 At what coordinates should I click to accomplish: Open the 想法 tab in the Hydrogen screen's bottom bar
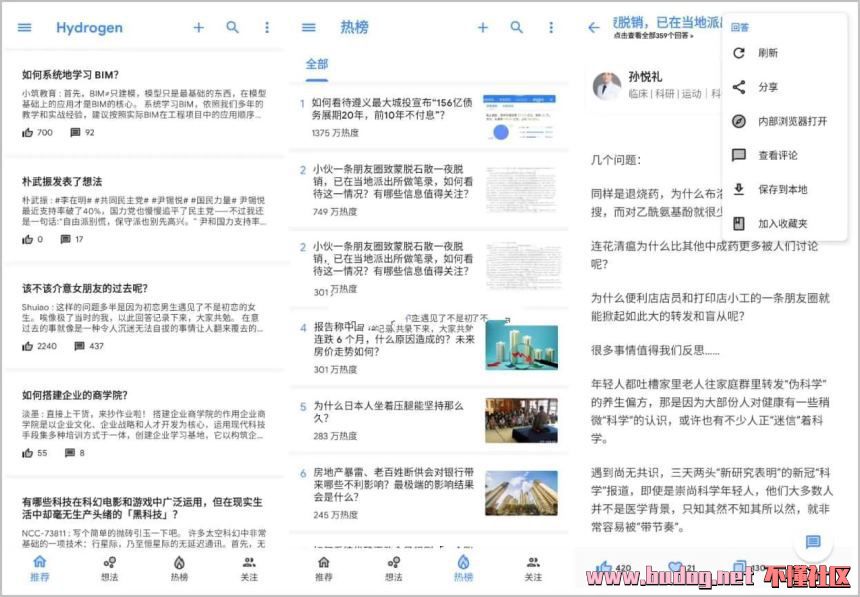pos(109,568)
